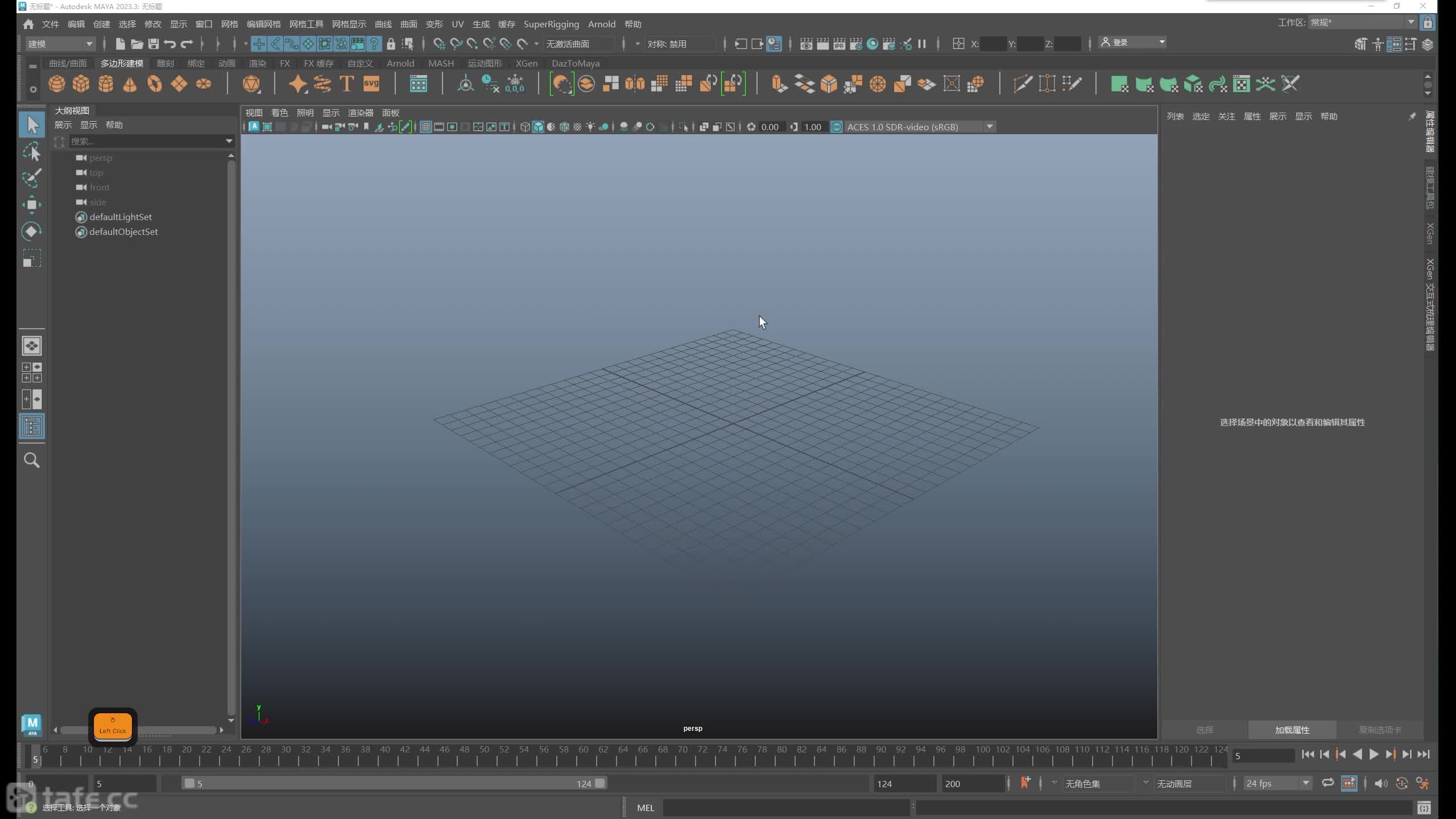1456x819 pixels.
Task: Open the Arnold menu in main menu bar
Action: point(602,24)
